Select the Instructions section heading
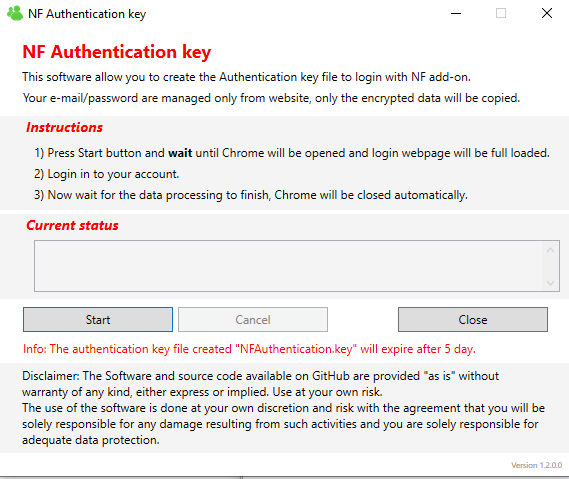The height and width of the screenshot is (479, 569). [x=65, y=127]
